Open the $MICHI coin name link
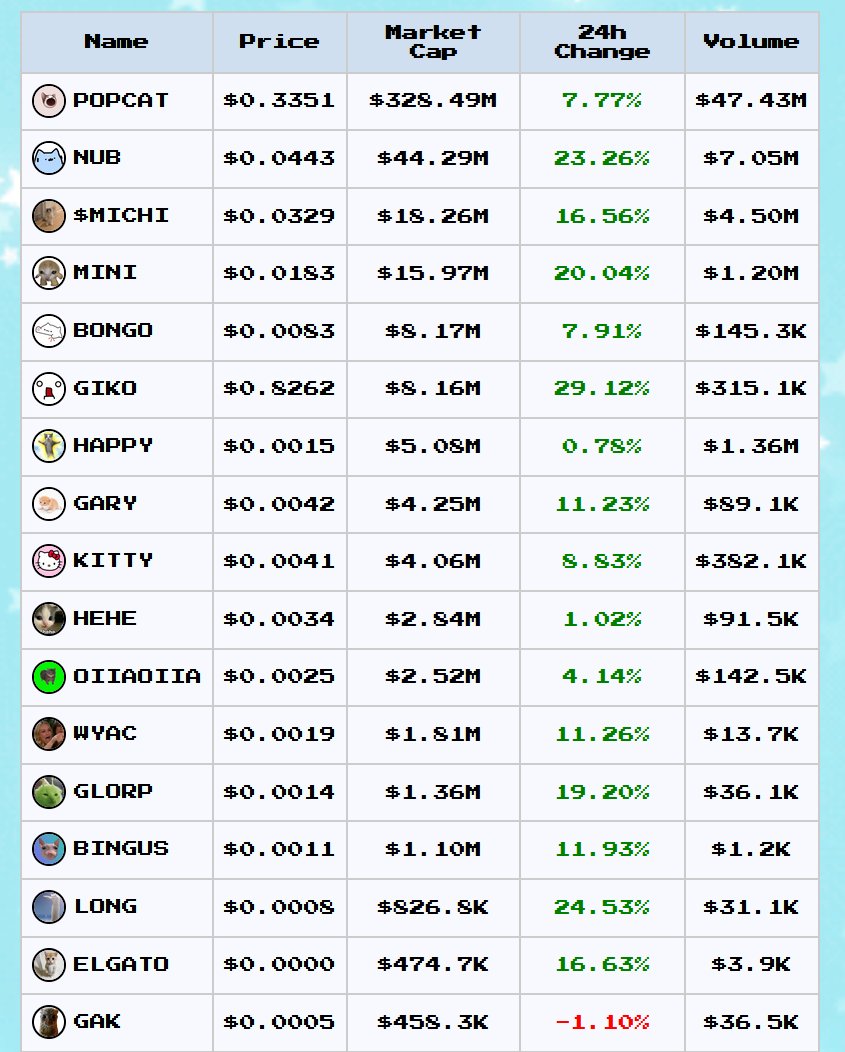The width and height of the screenshot is (845, 1052). 121,215
